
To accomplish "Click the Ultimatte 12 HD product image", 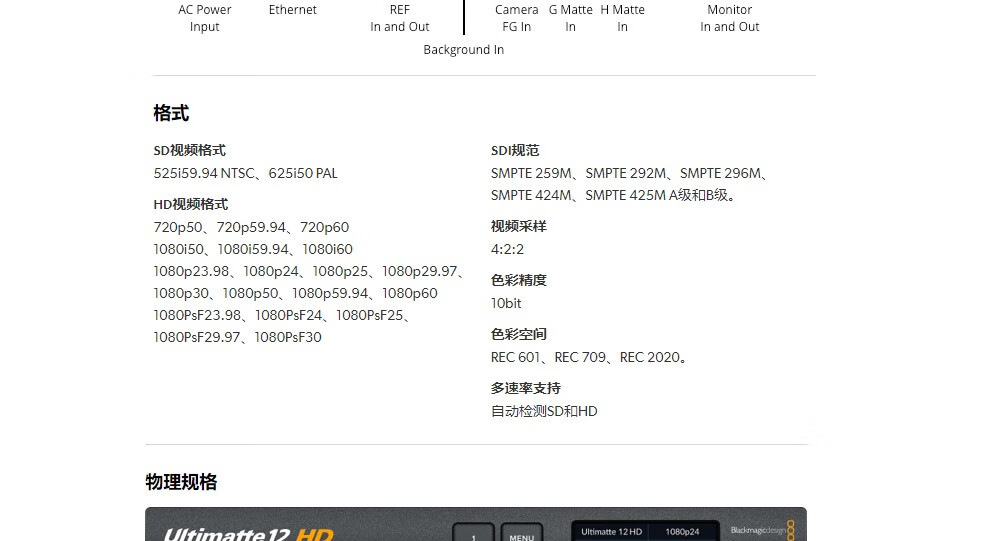I will [x=475, y=524].
